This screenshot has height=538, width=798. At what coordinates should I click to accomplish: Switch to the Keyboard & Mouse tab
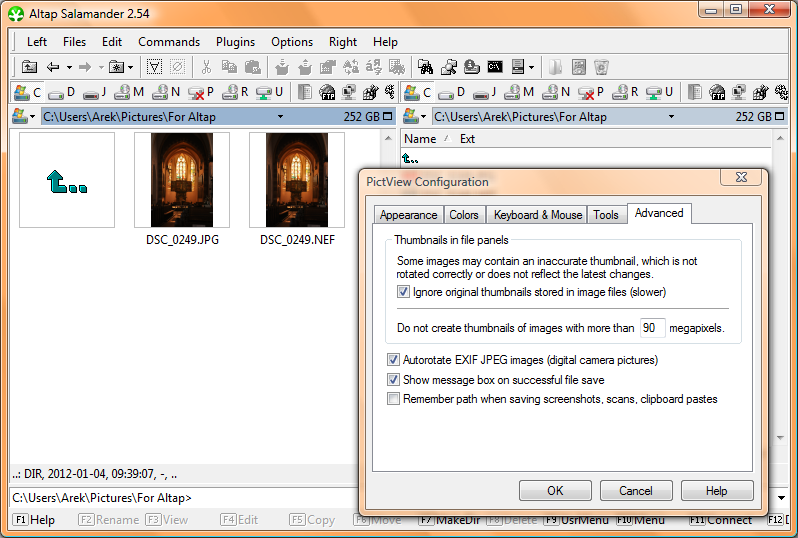[537, 215]
